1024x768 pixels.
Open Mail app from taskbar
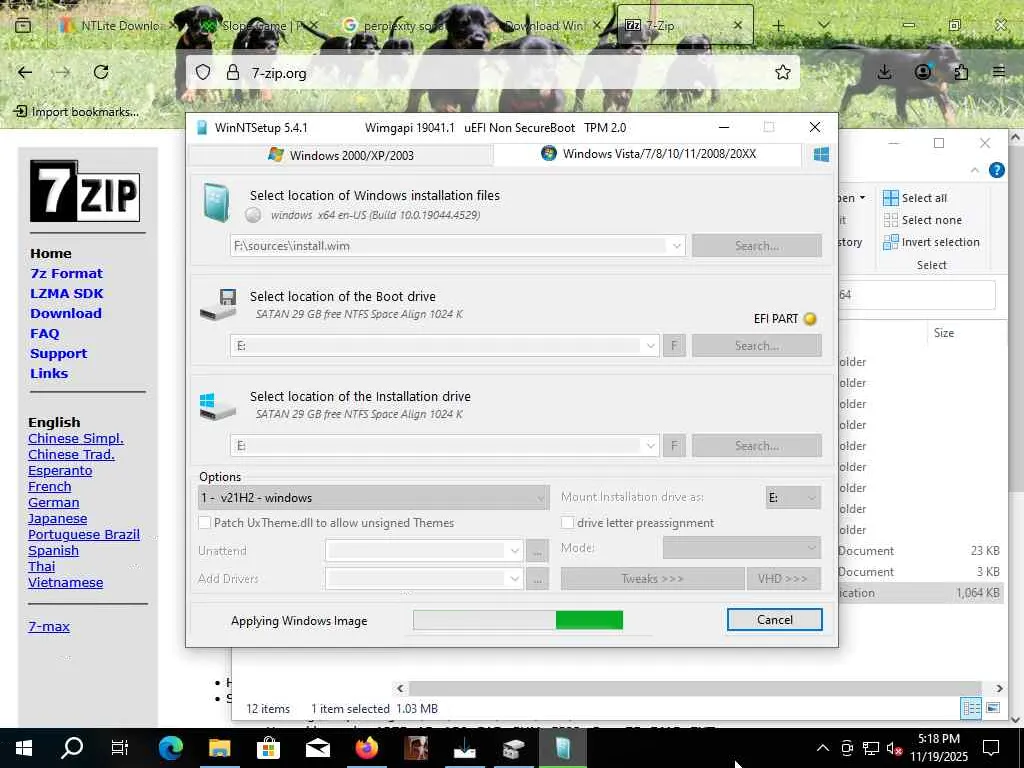coord(317,748)
